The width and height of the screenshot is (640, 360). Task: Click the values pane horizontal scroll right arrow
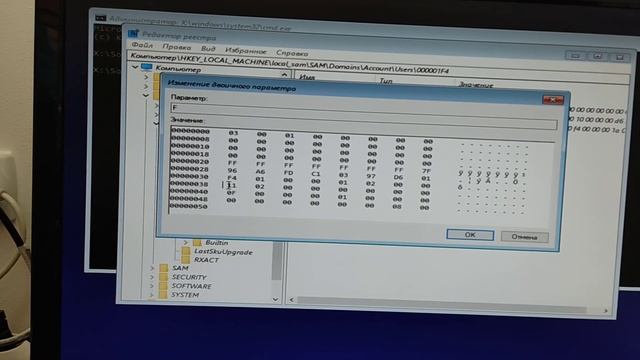point(606,311)
